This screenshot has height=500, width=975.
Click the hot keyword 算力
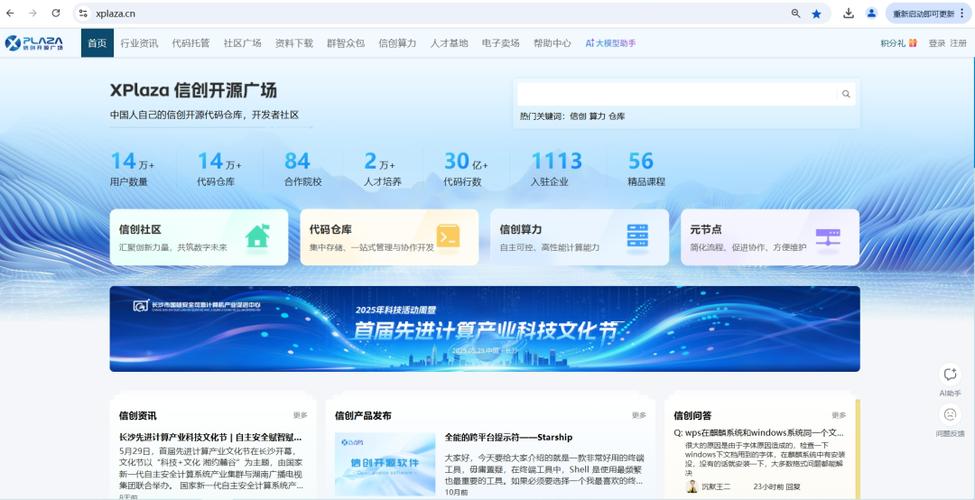[x=597, y=116]
